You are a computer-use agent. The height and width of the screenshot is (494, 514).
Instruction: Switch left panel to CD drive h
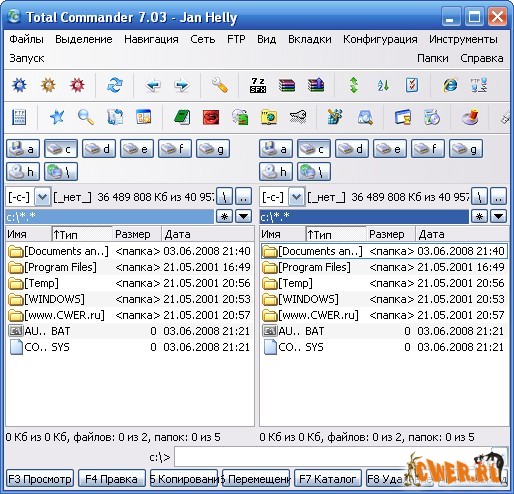click(23, 172)
